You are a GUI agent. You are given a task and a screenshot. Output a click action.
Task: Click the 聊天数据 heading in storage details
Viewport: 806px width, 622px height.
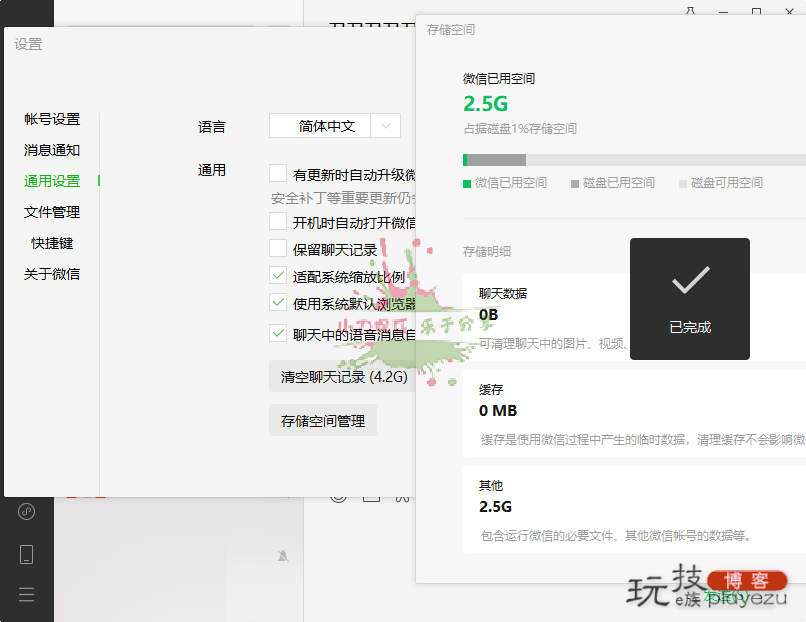pyautogui.click(x=503, y=294)
